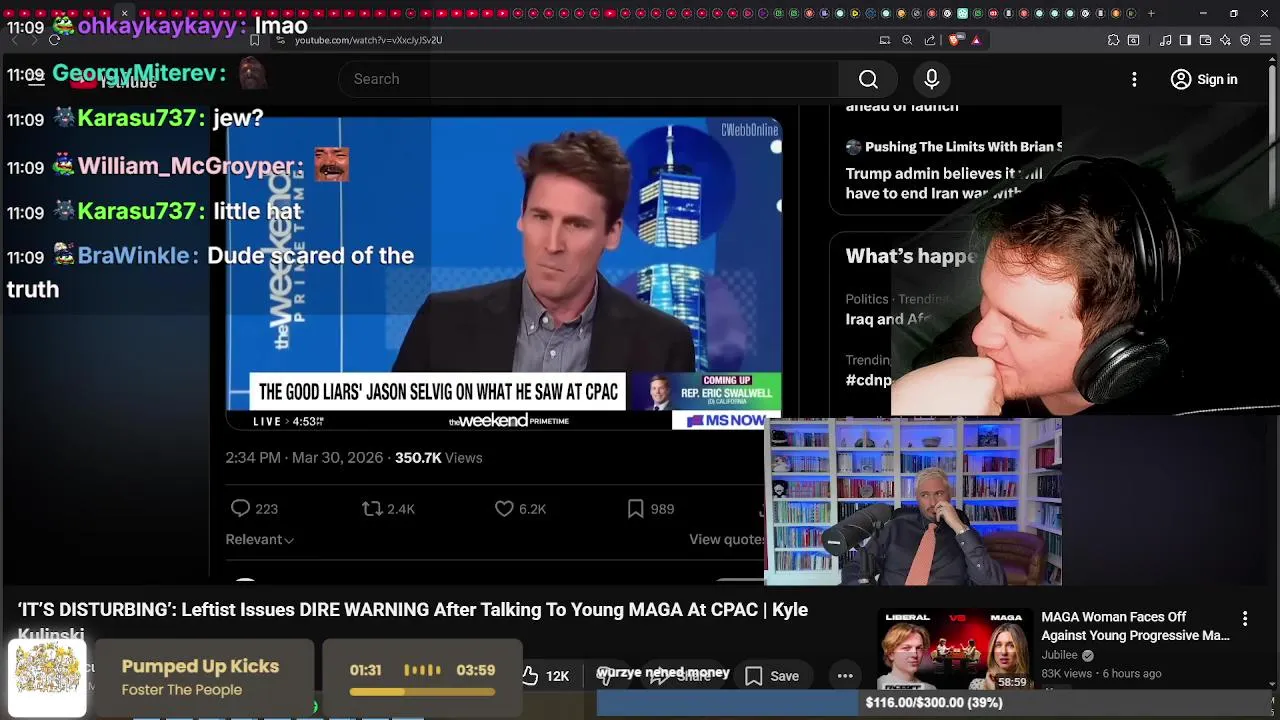Open the Jubilee channel name
The image size is (1280, 720).
click(1059, 655)
